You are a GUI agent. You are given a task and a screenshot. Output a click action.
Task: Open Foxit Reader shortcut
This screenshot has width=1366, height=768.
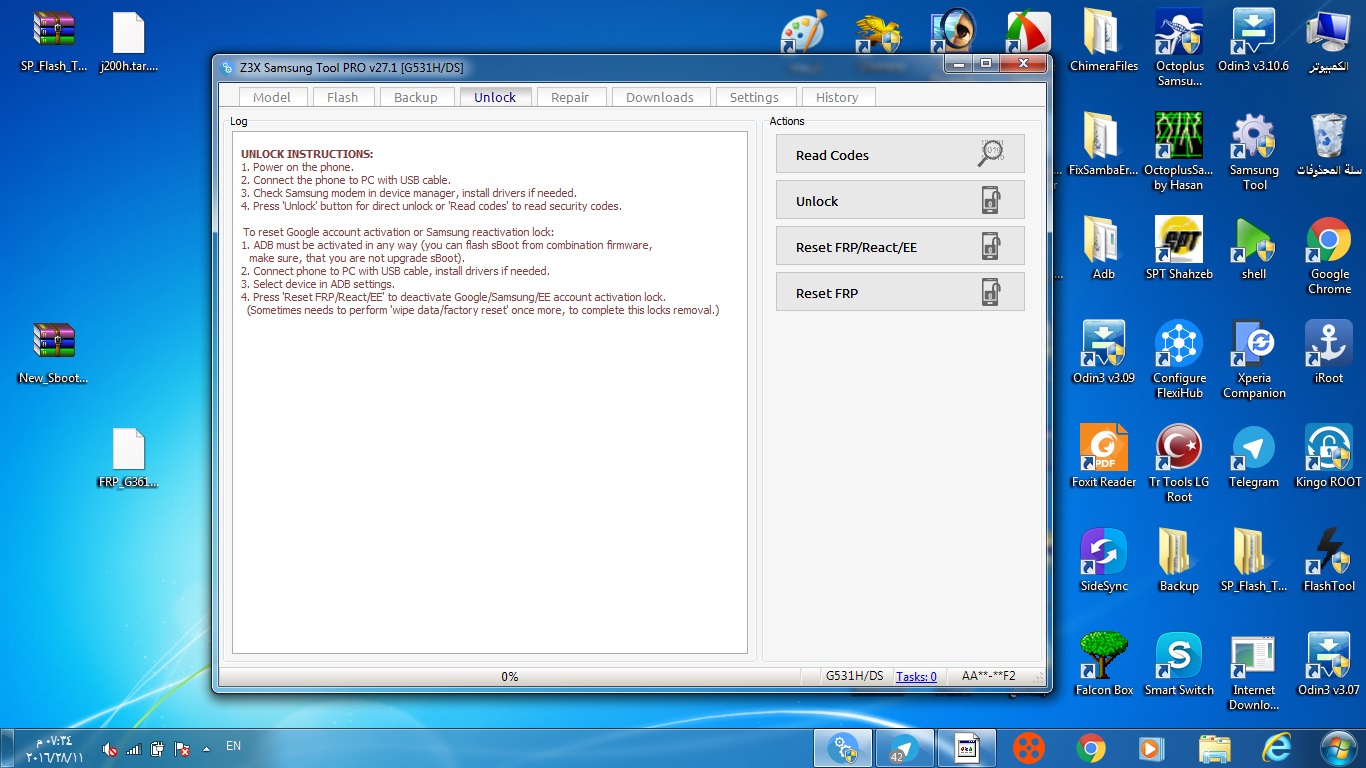pyautogui.click(x=1104, y=458)
